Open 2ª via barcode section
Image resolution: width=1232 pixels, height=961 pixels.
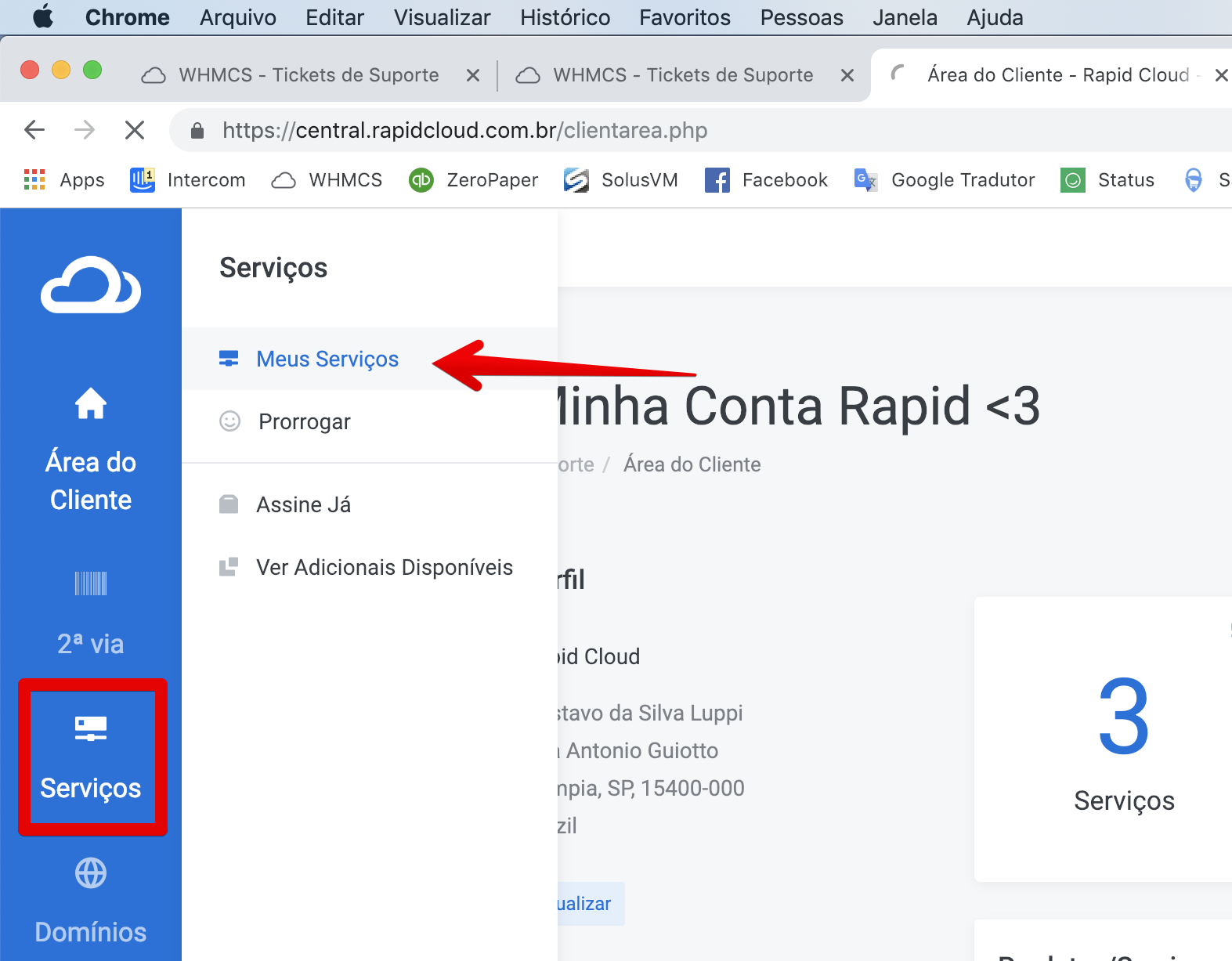tap(91, 614)
